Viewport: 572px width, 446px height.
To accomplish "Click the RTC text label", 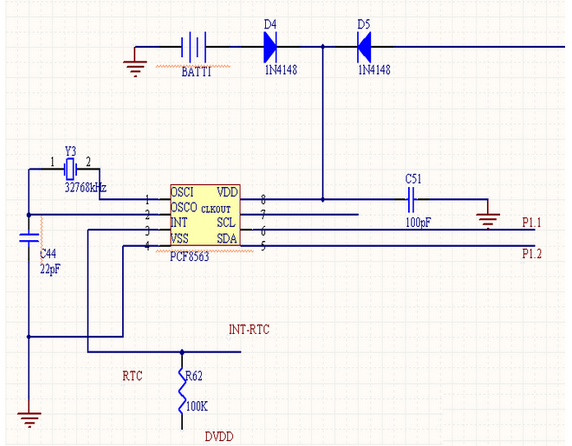I will (132, 376).
